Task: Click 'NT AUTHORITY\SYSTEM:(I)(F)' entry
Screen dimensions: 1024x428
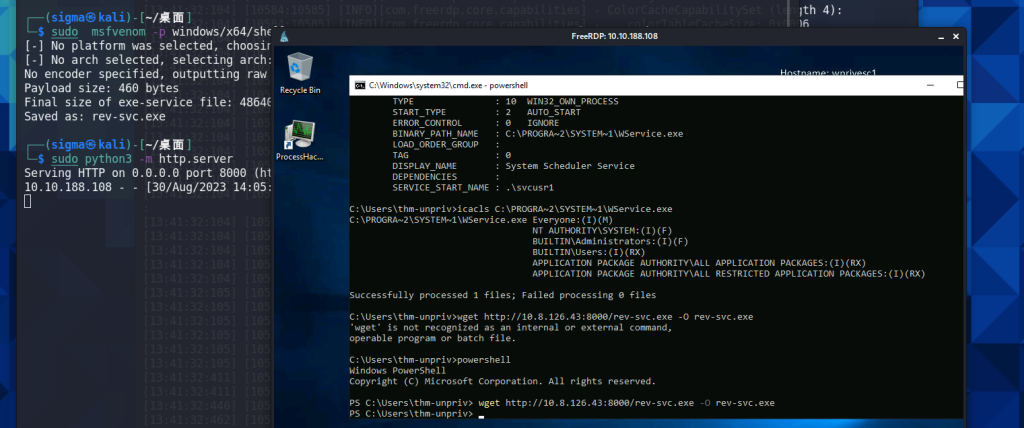Action: [x=602, y=231]
